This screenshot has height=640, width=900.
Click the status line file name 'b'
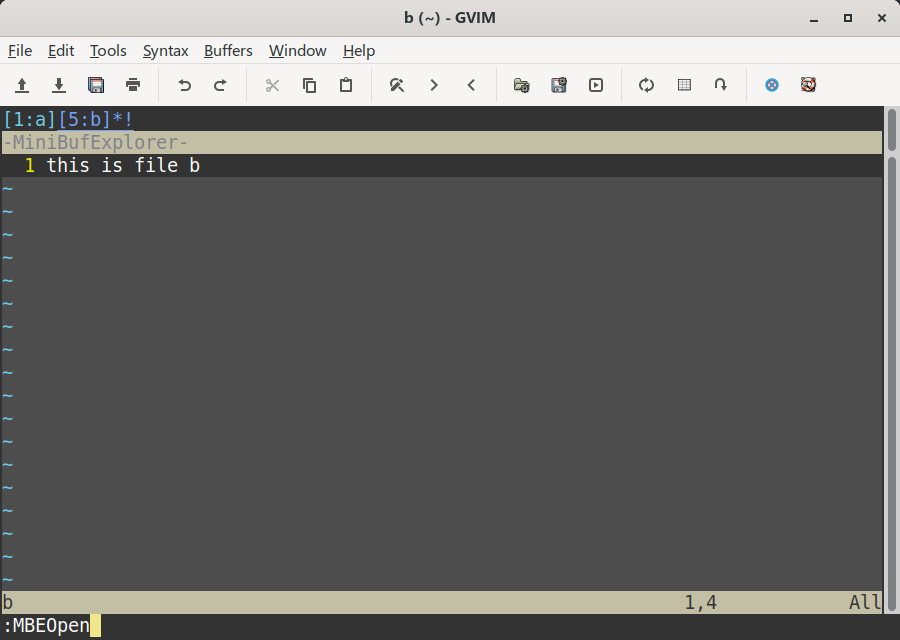pyautogui.click(x=8, y=602)
